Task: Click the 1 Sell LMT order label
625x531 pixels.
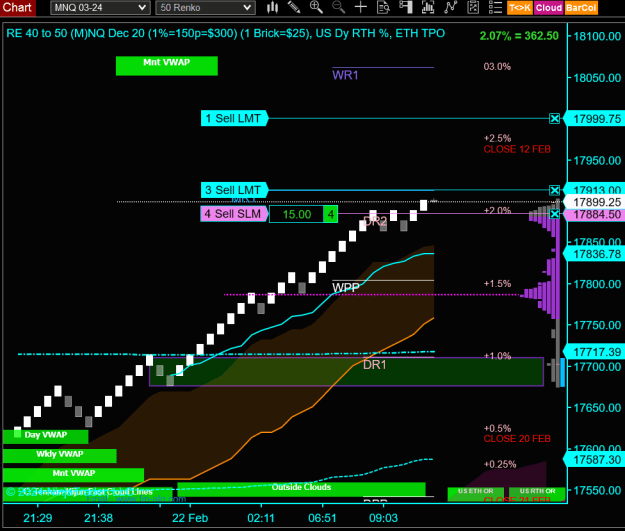Action: pyautogui.click(x=234, y=118)
